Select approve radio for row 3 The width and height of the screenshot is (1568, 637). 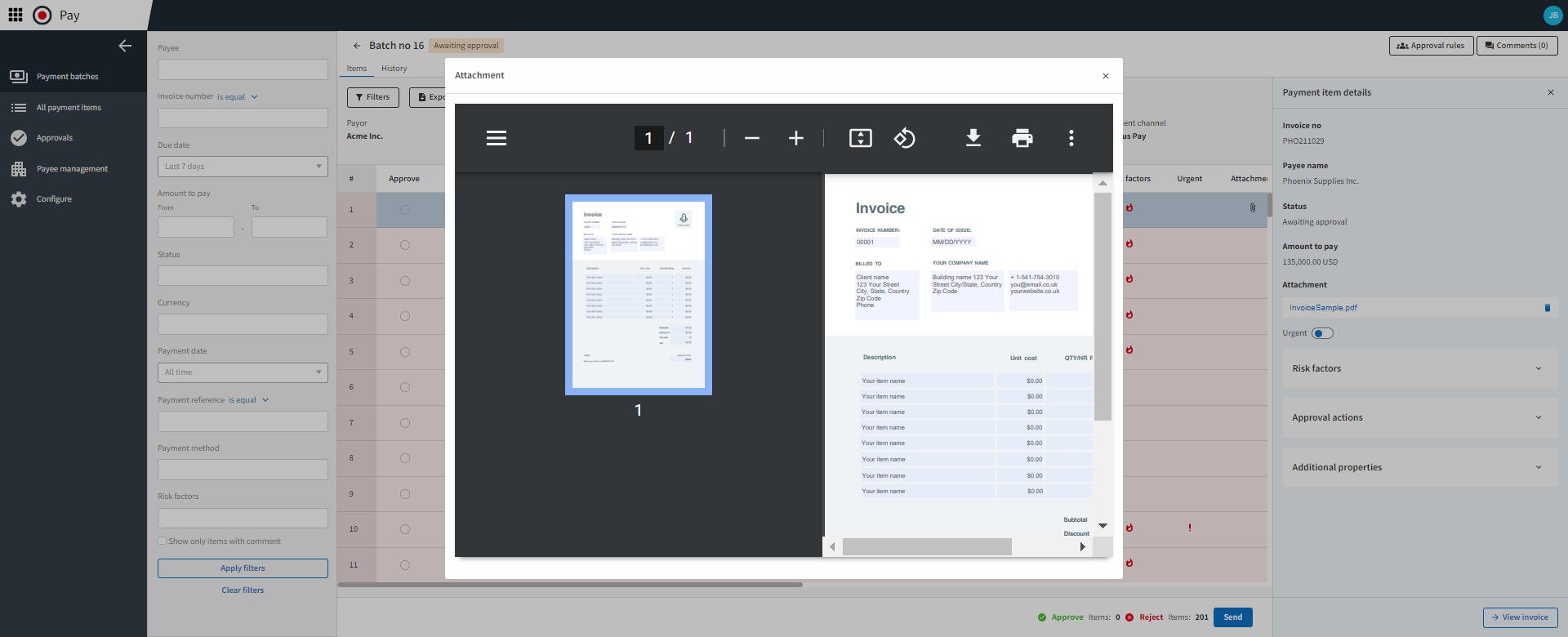coord(405,281)
